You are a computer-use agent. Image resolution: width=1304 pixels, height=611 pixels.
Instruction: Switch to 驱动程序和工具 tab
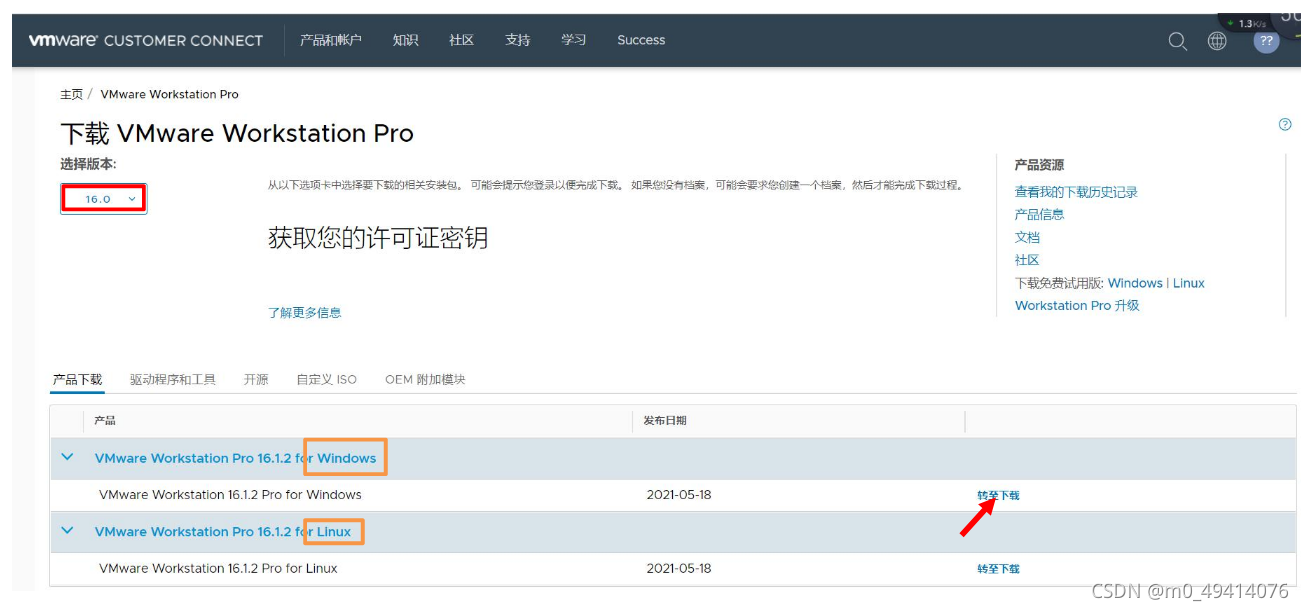(x=172, y=380)
